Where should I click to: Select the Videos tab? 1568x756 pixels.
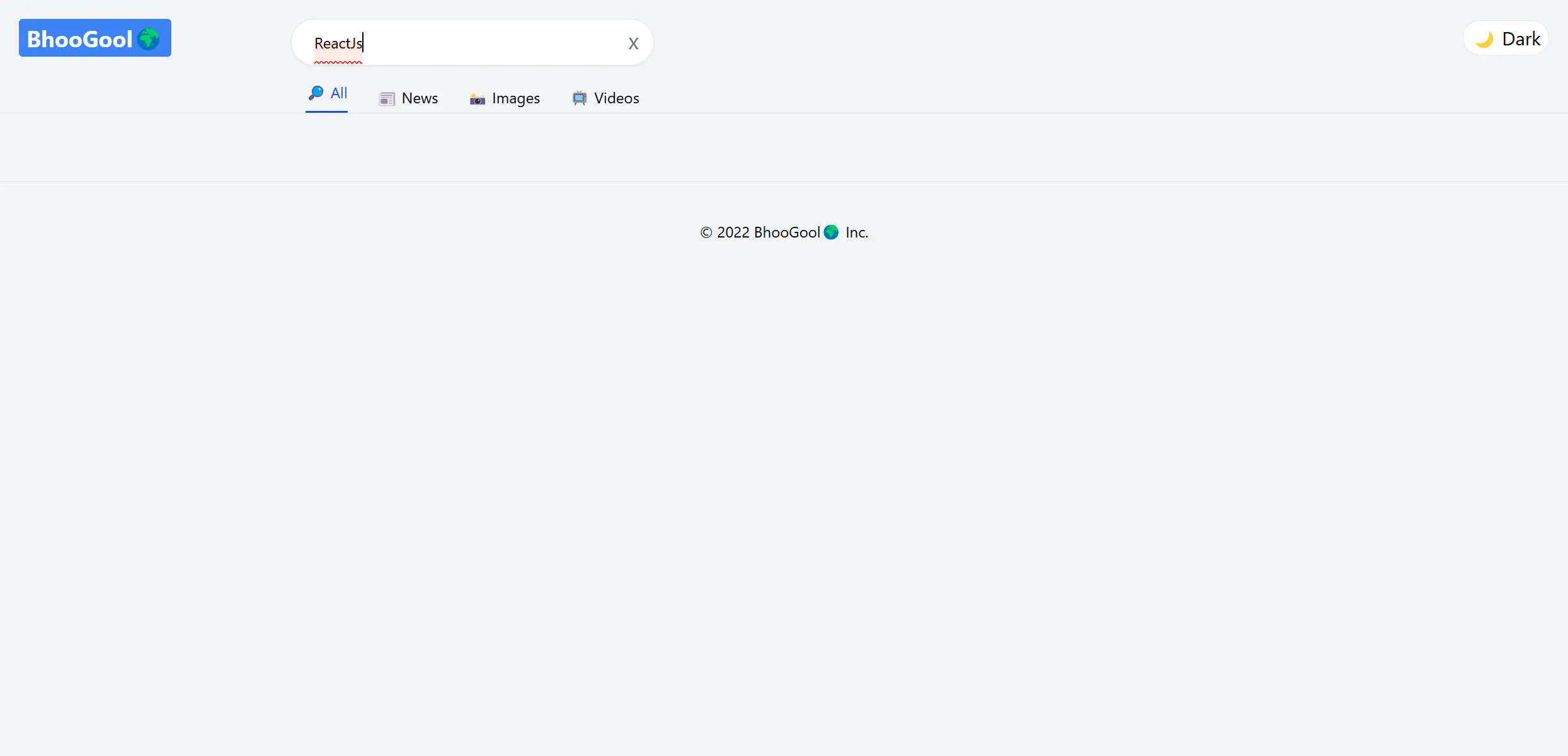pyautogui.click(x=605, y=98)
